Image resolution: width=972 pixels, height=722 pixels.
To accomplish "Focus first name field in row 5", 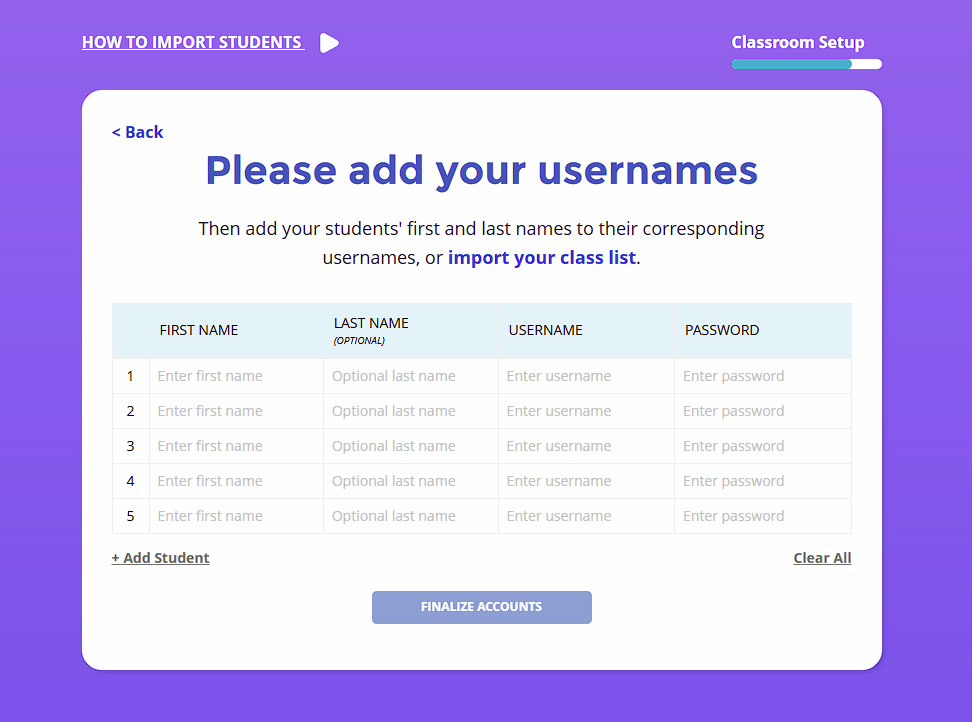I will (236, 516).
